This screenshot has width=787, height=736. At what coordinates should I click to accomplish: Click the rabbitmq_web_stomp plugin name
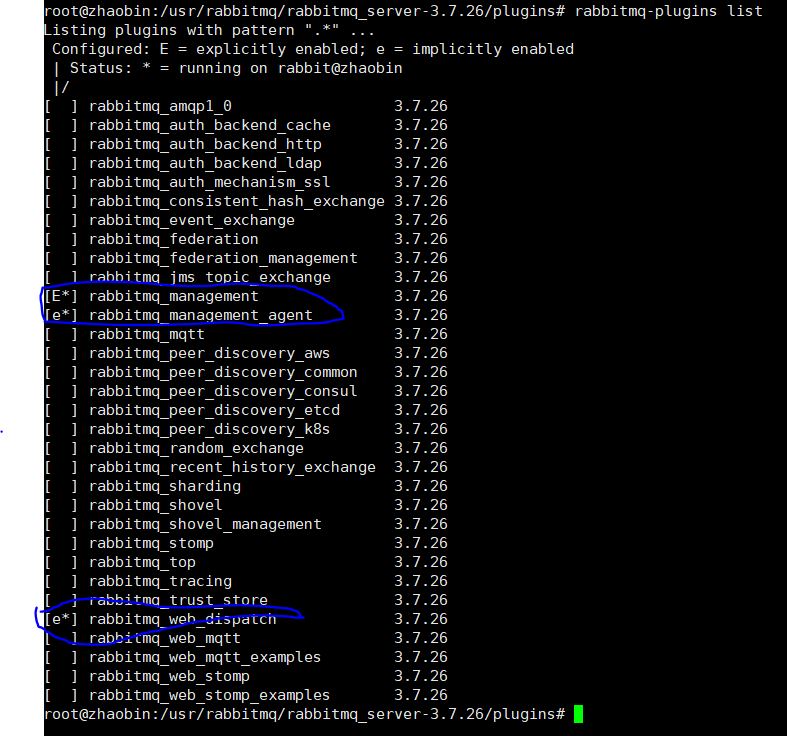[x=169, y=677]
